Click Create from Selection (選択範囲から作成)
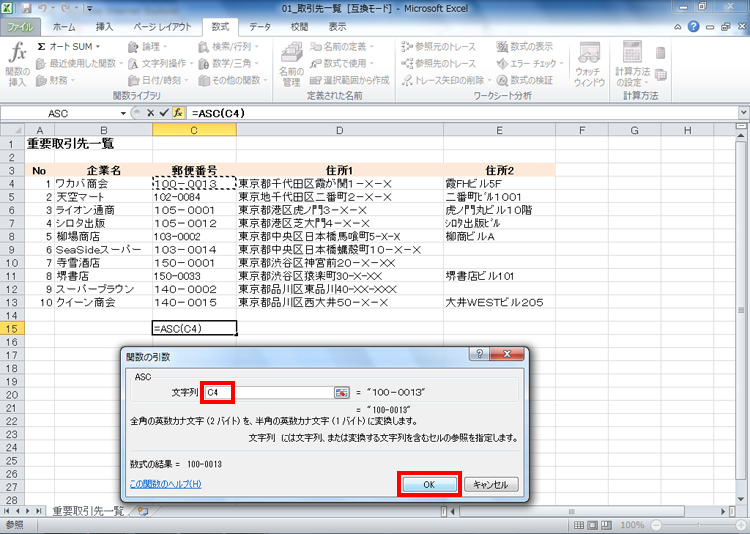This screenshot has width=750, height=534. tap(350, 80)
